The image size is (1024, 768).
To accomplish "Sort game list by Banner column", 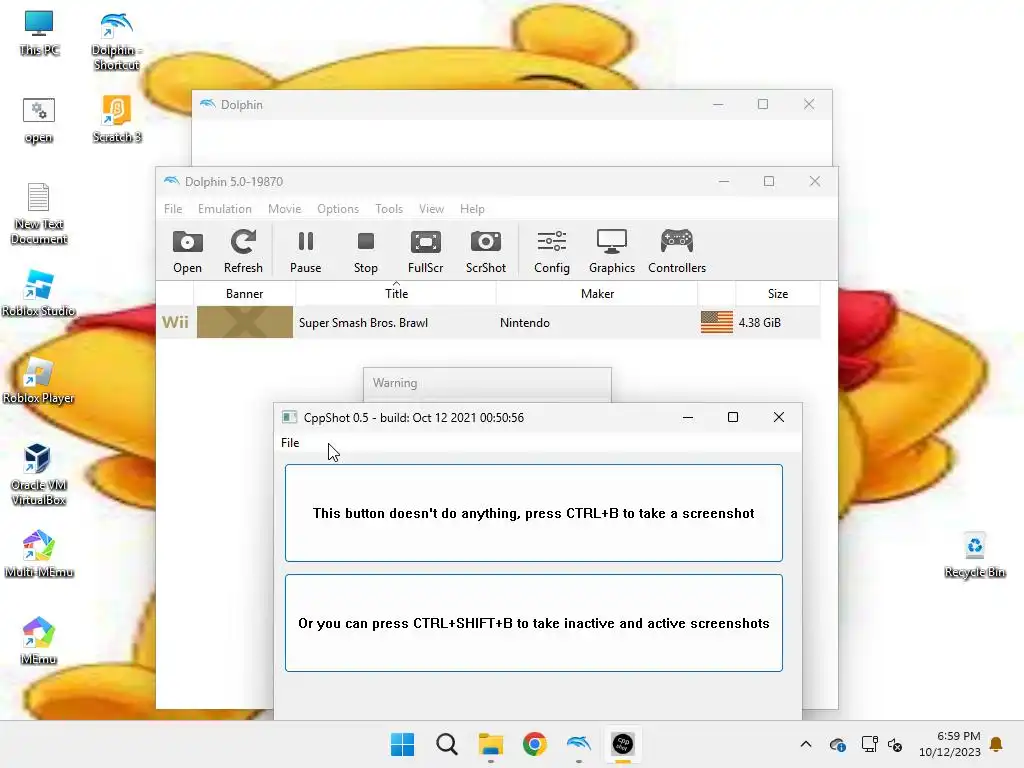I will (x=245, y=294).
